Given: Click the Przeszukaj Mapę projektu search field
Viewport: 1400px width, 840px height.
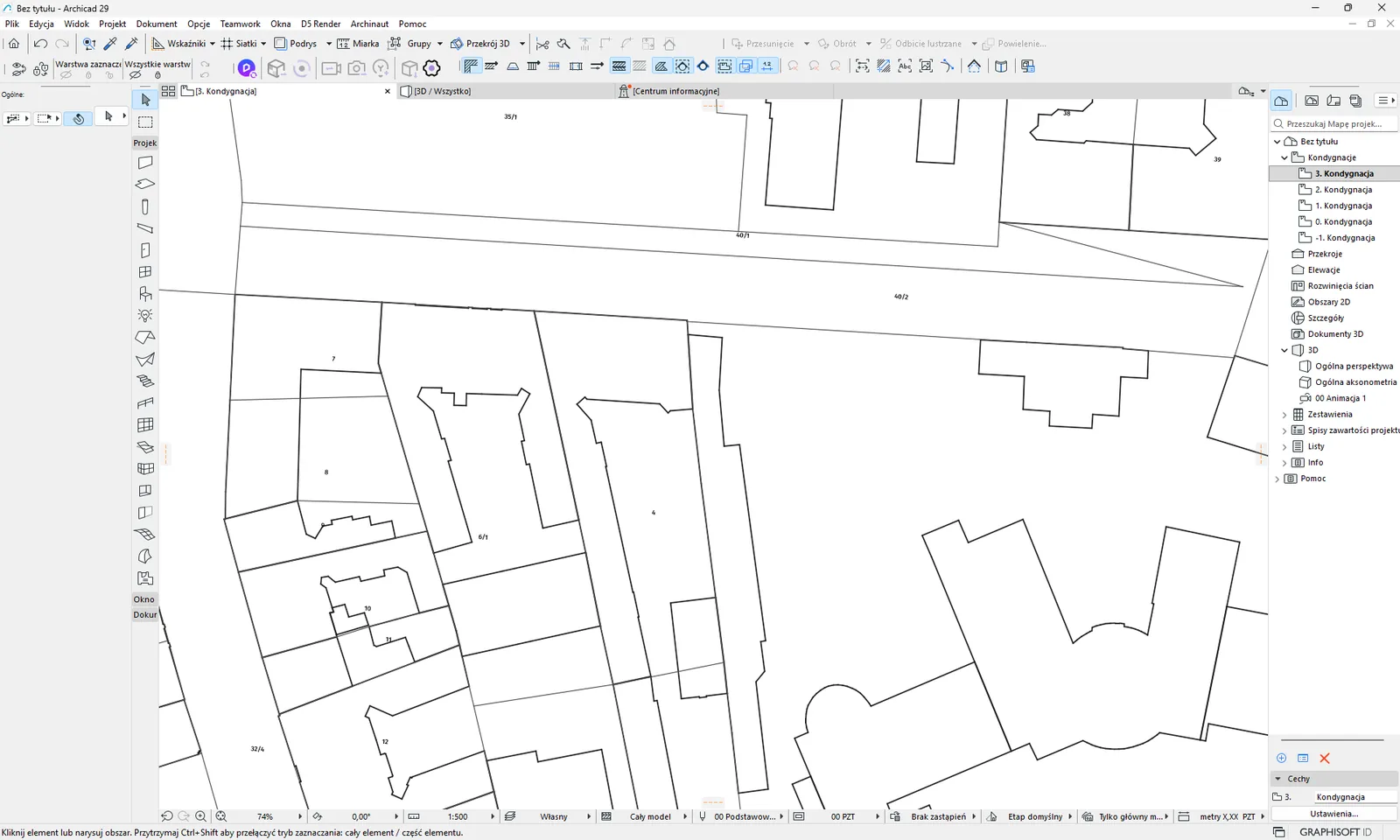Looking at the screenshot, I should 1334,124.
